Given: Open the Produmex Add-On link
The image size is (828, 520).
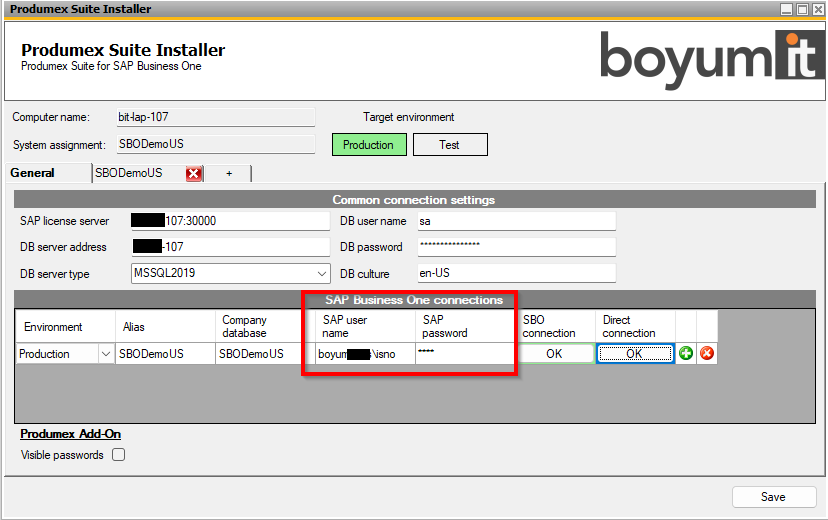Looking at the screenshot, I should click(70, 434).
